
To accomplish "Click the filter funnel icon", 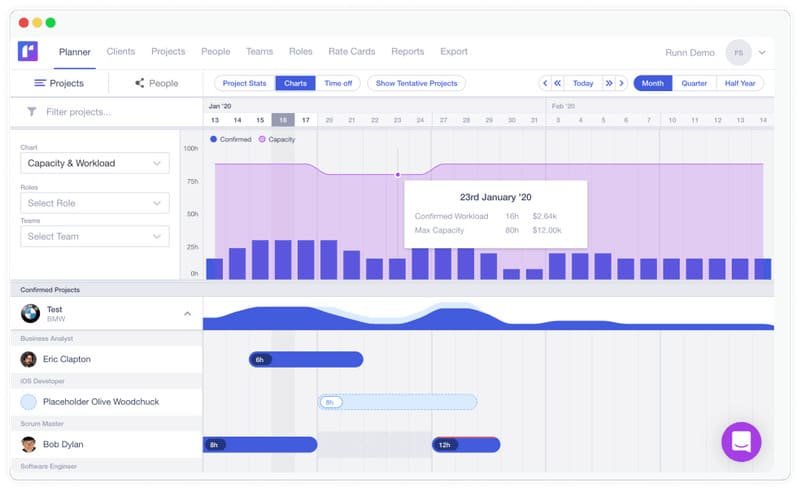I will tap(32, 112).
